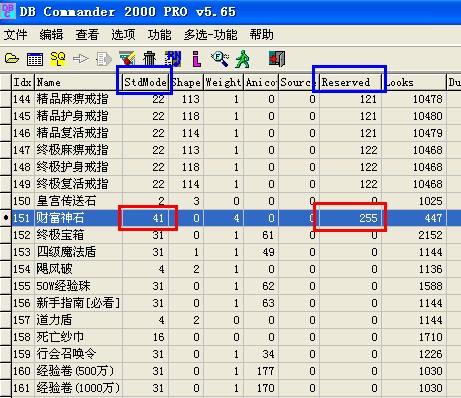Click the grayed-out right arrow icon
Screen dimensions: 461x398
(80, 59)
